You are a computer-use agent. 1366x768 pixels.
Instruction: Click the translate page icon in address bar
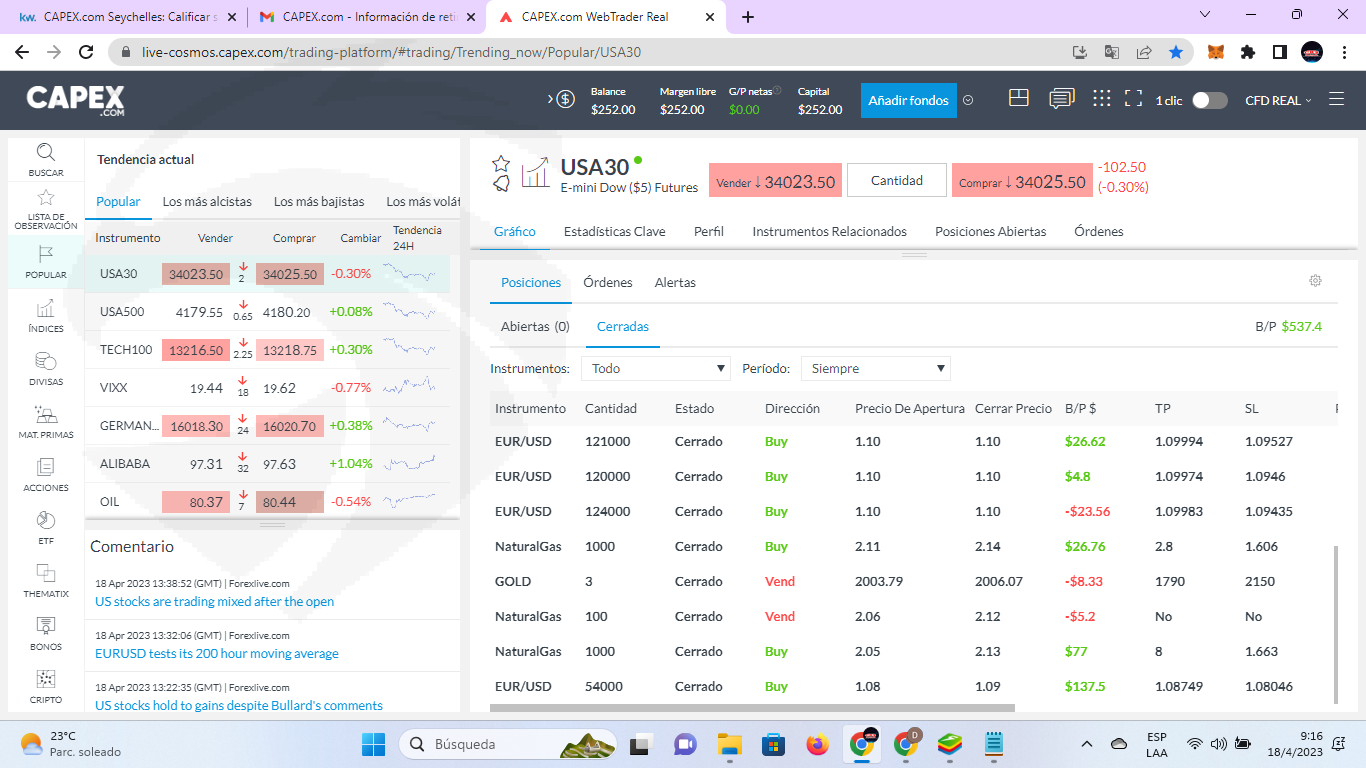click(1111, 52)
